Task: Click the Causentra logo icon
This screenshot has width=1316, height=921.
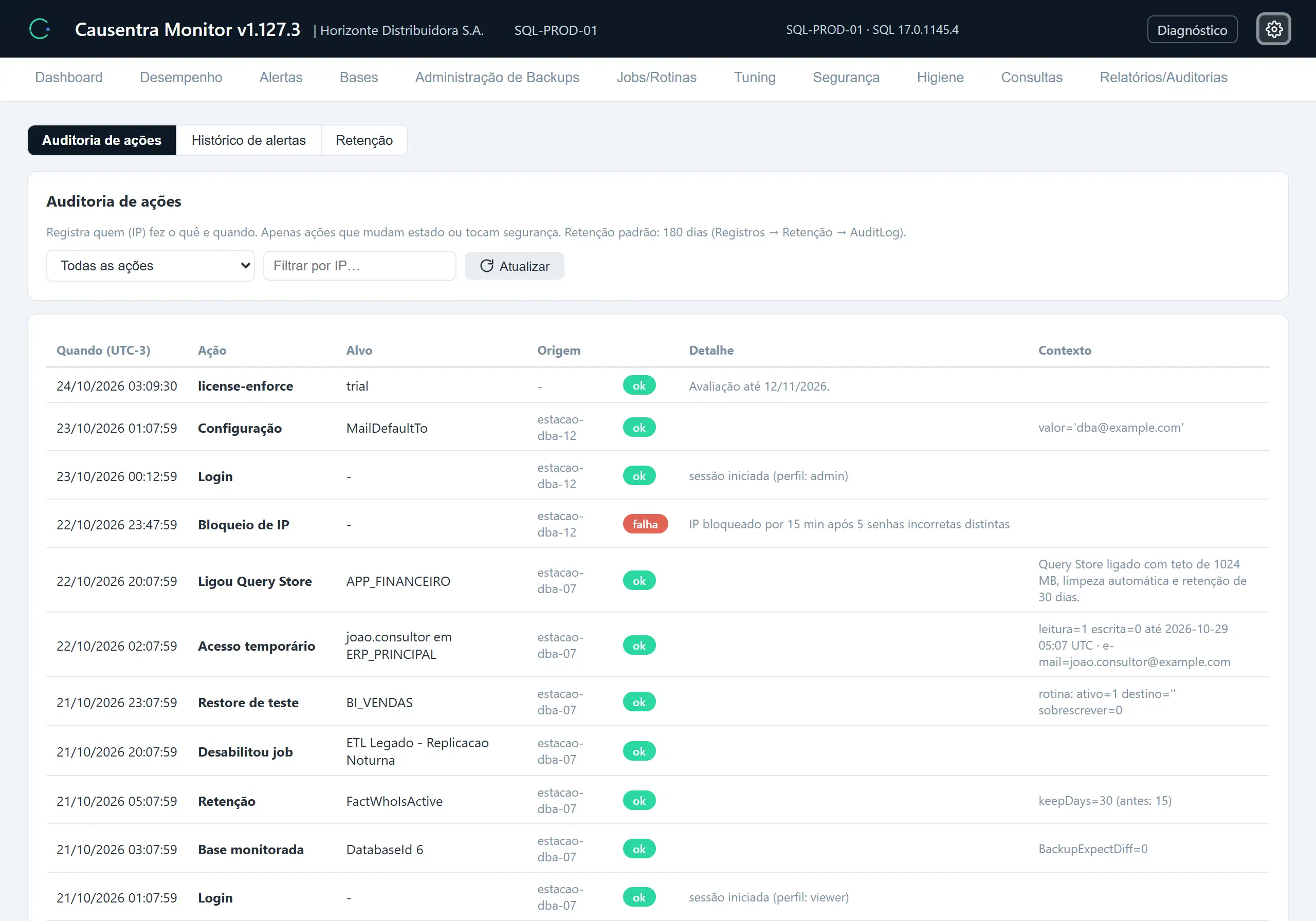Action: [x=40, y=29]
